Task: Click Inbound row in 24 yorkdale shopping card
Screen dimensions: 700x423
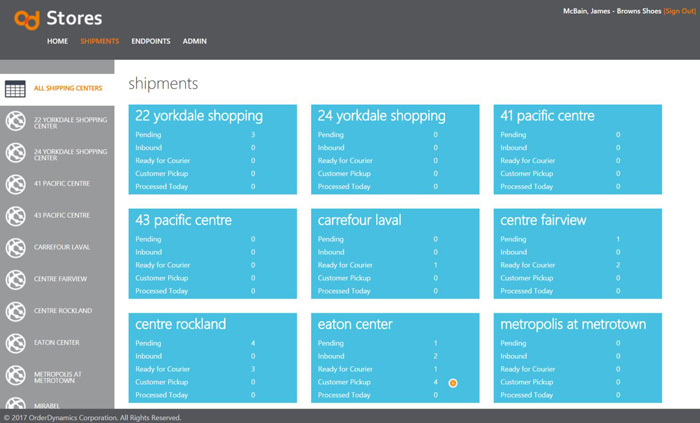Action: pyautogui.click(x=378, y=148)
